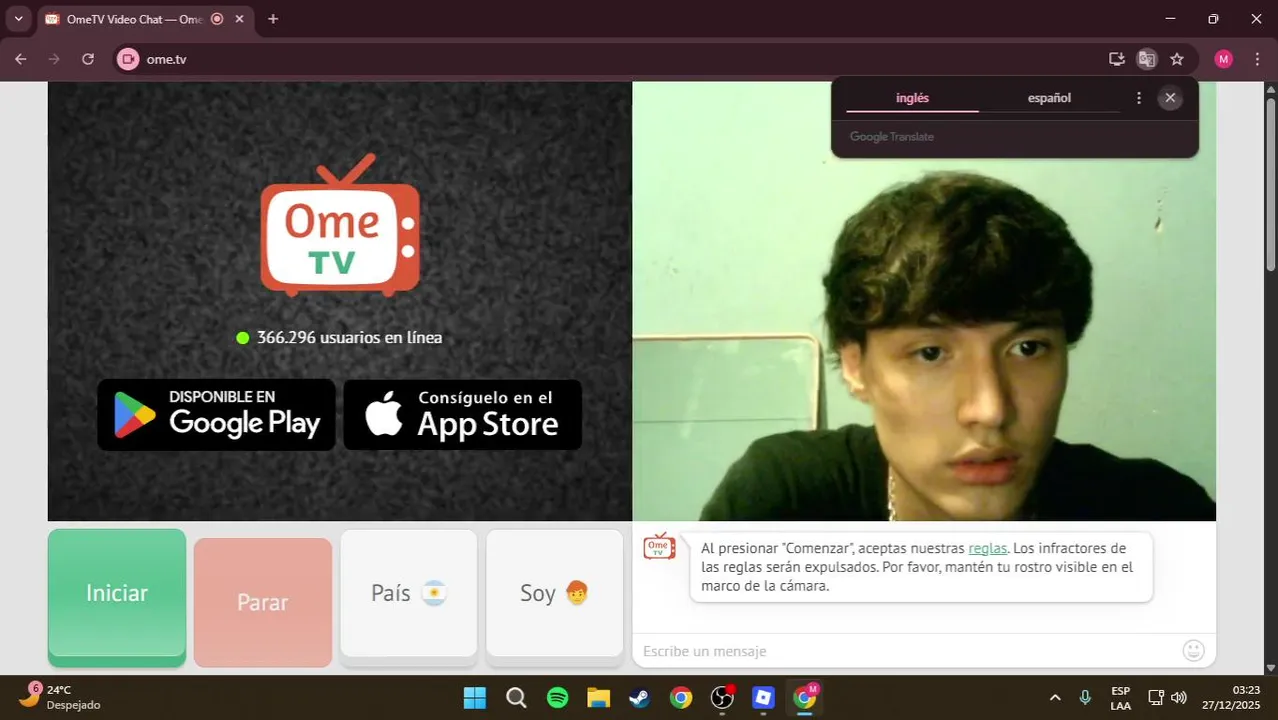Open the emoji picker smiley
The width and height of the screenshot is (1278, 720).
pyautogui.click(x=1194, y=651)
